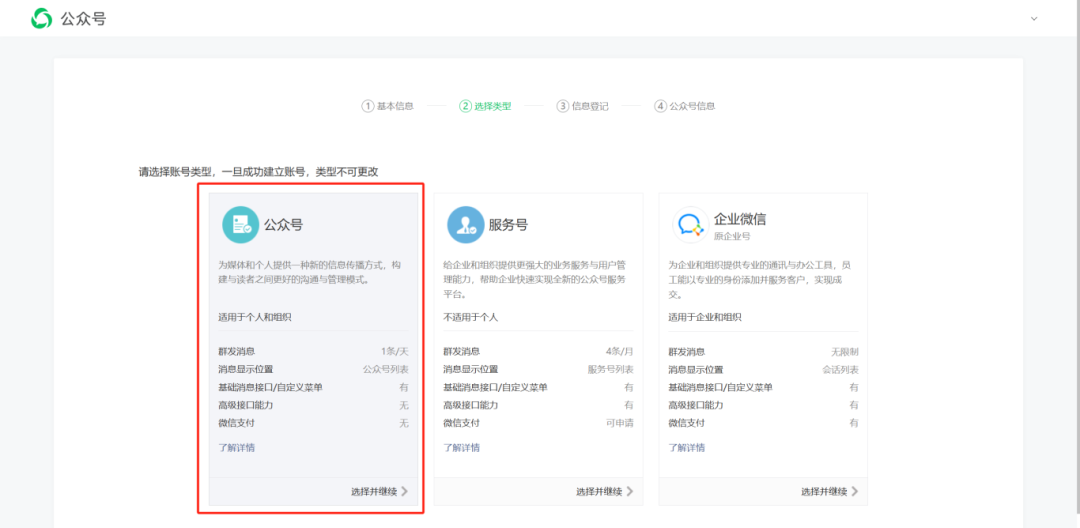The width and height of the screenshot is (1080, 528).
Task: Go to step 1 基本信息
Action: (388, 106)
